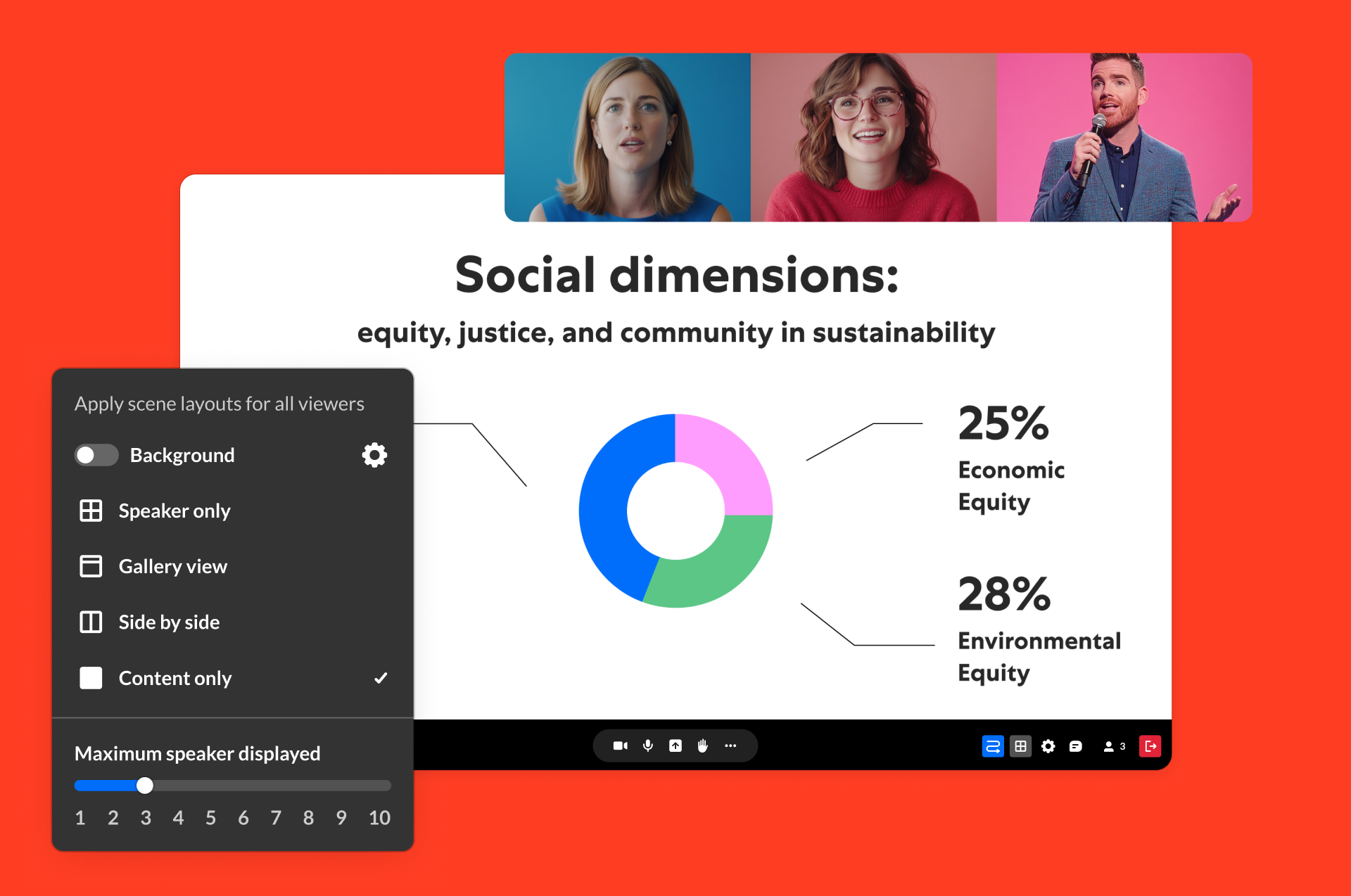Leave the meeting with red exit button
The width and height of the screenshot is (1351, 896).
pos(1150,746)
